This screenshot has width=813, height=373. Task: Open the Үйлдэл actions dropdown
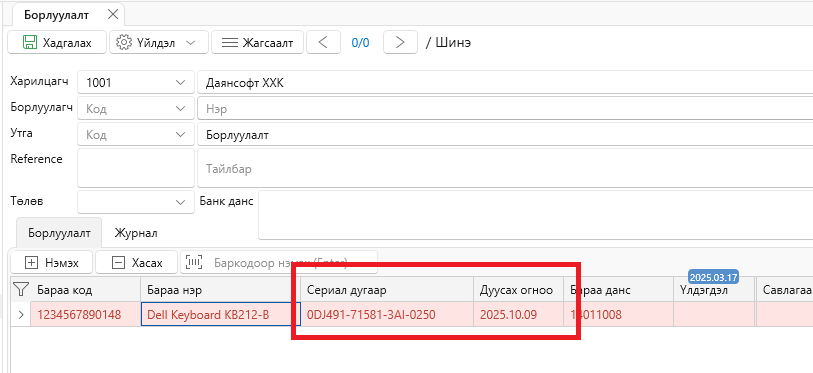[159, 43]
